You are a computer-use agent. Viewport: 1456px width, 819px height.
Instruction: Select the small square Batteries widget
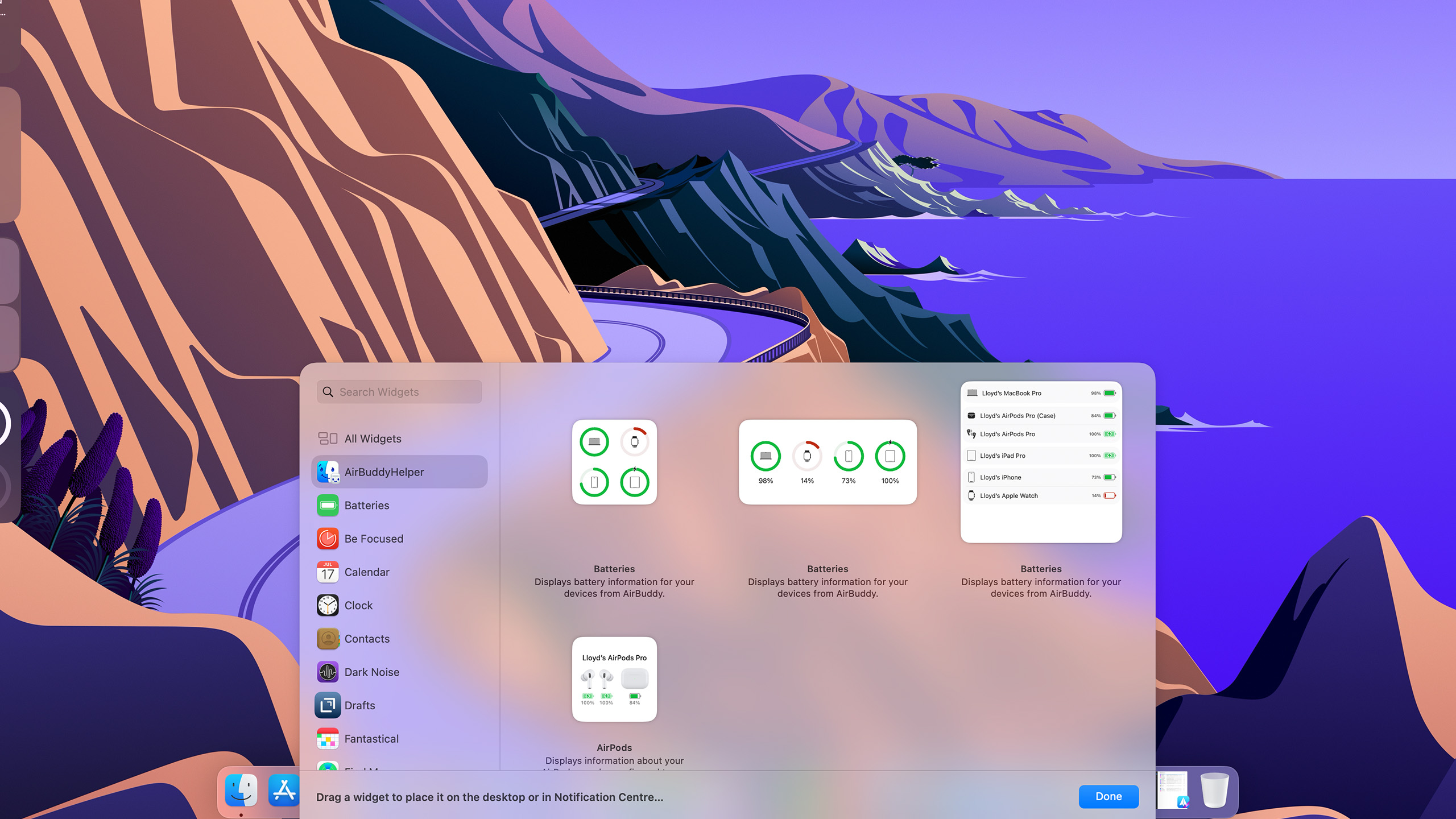pyautogui.click(x=614, y=462)
